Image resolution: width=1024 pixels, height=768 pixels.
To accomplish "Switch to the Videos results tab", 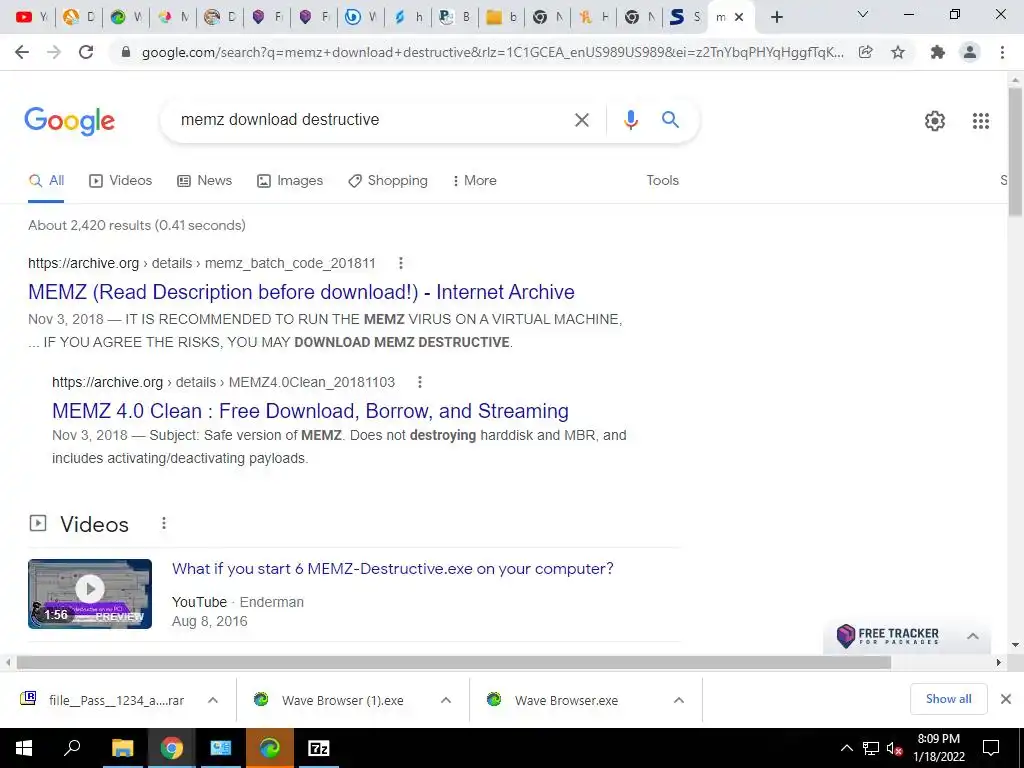I will [120, 181].
